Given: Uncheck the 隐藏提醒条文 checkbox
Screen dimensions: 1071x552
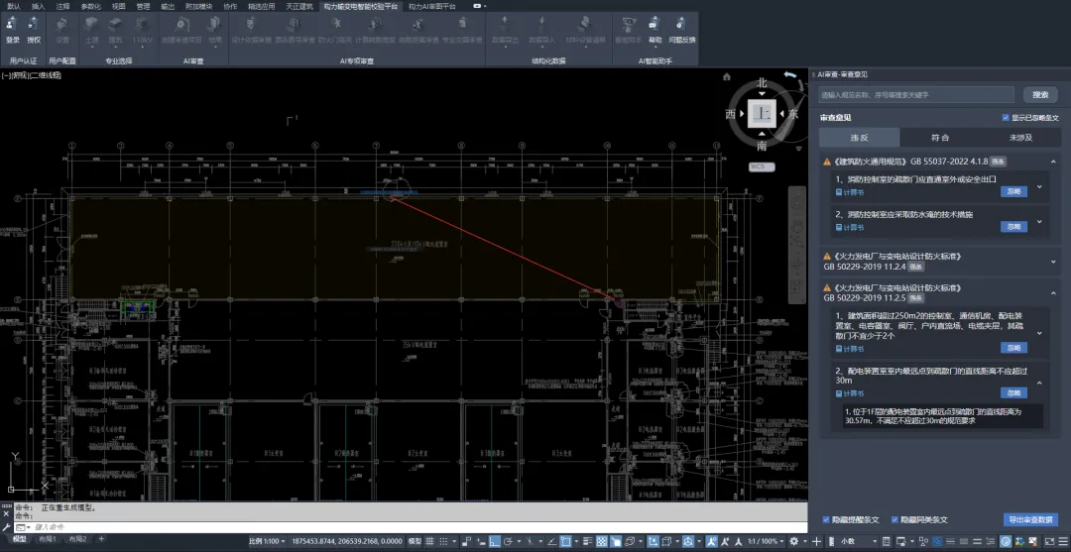Looking at the screenshot, I should click(x=826, y=519).
